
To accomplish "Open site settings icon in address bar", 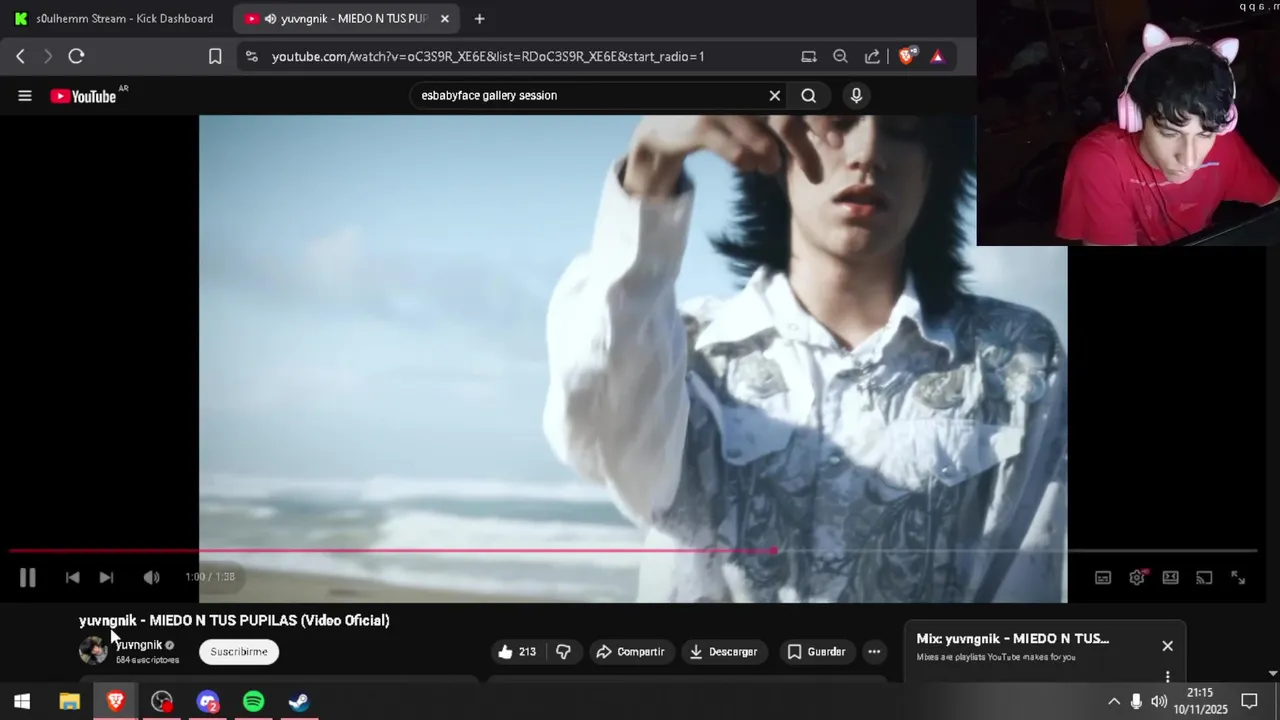I will tap(251, 56).
